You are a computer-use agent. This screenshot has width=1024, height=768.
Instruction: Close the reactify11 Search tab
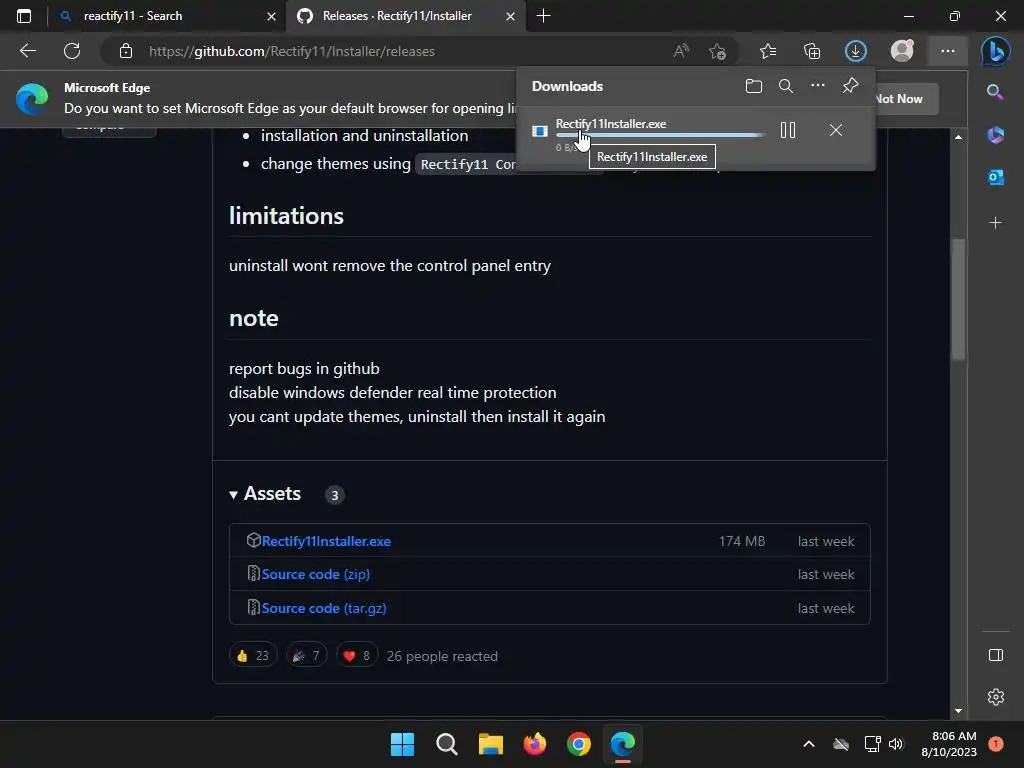point(271,16)
